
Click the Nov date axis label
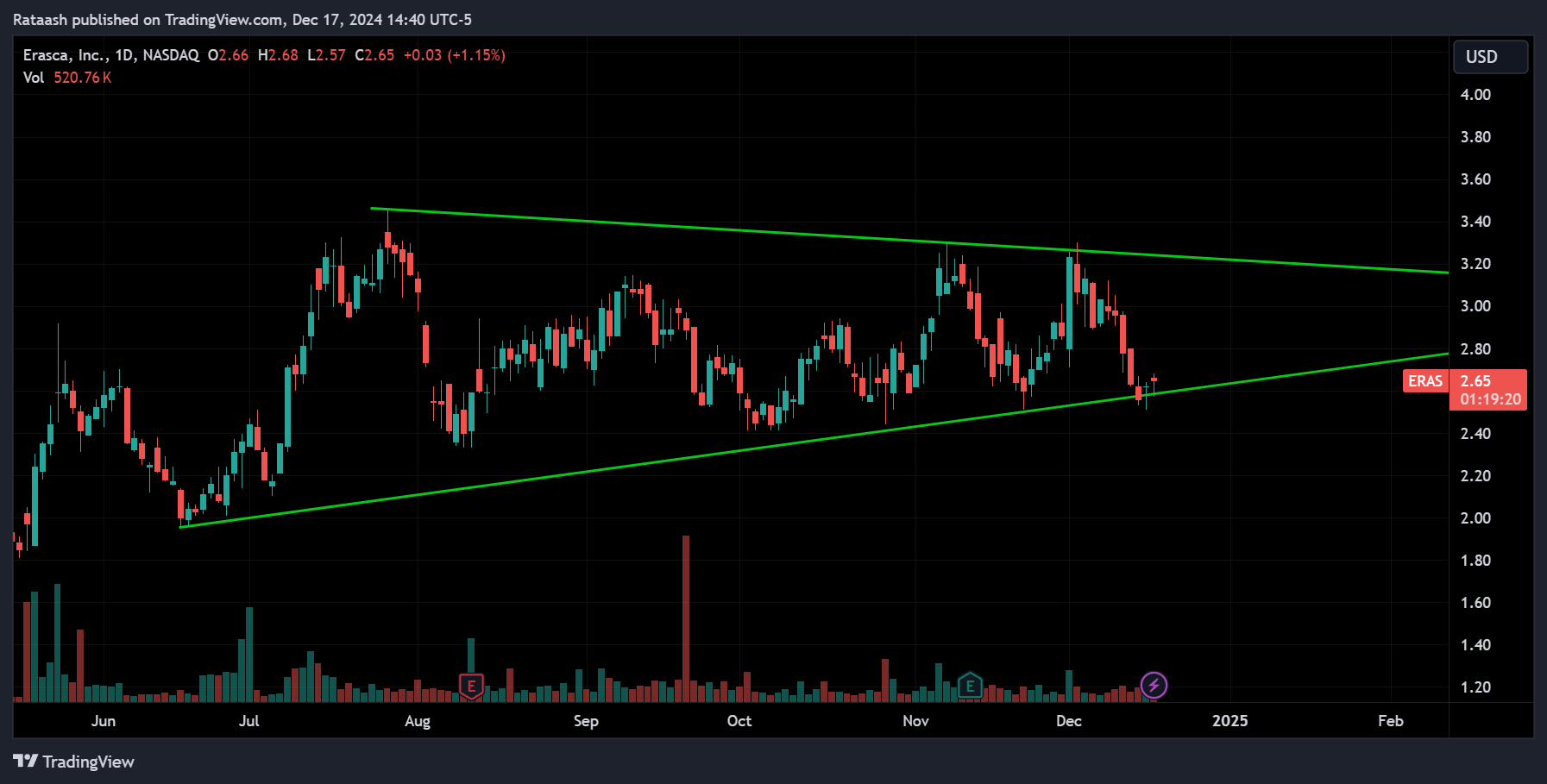915,721
